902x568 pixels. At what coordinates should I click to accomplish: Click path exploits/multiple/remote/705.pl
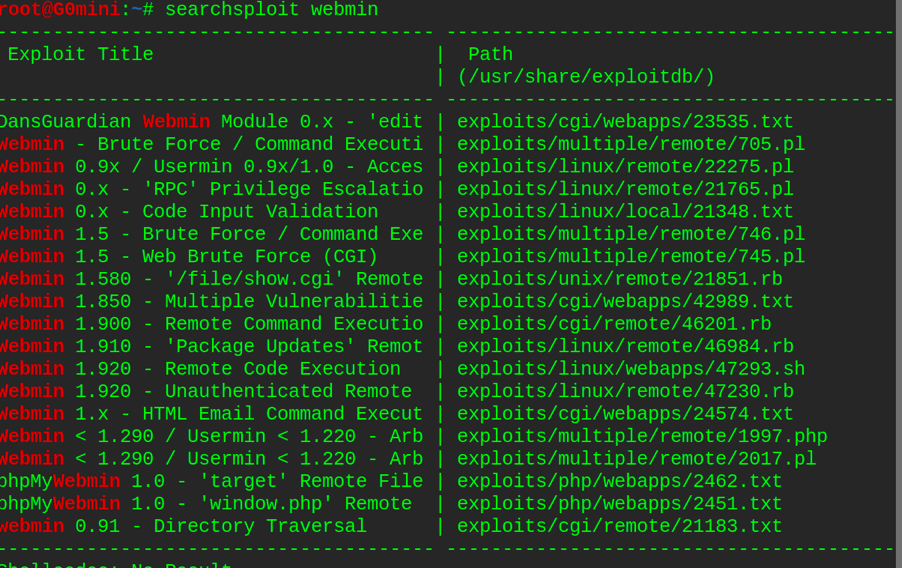click(630, 144)
